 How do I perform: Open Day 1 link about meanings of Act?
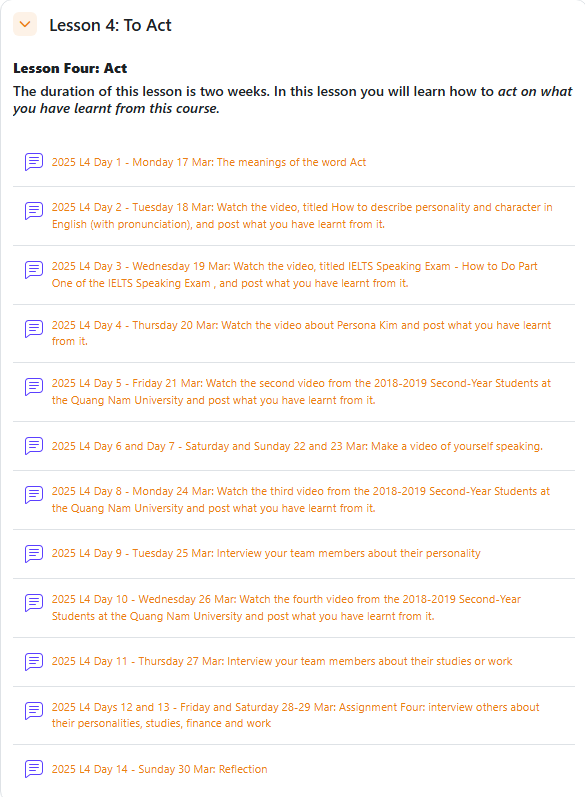209,162
